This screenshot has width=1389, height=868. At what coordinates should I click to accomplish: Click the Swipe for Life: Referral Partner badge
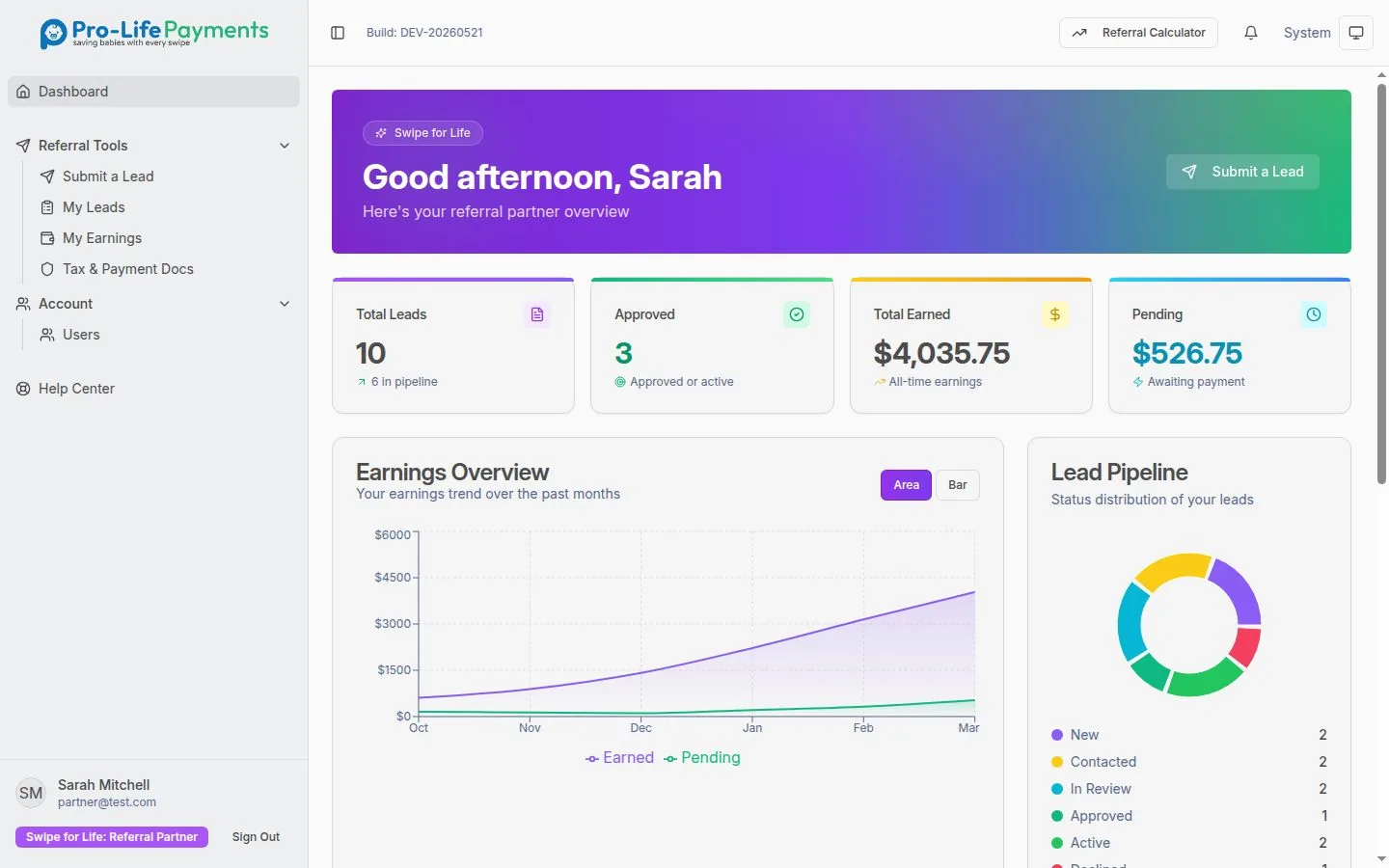point(112,837)
